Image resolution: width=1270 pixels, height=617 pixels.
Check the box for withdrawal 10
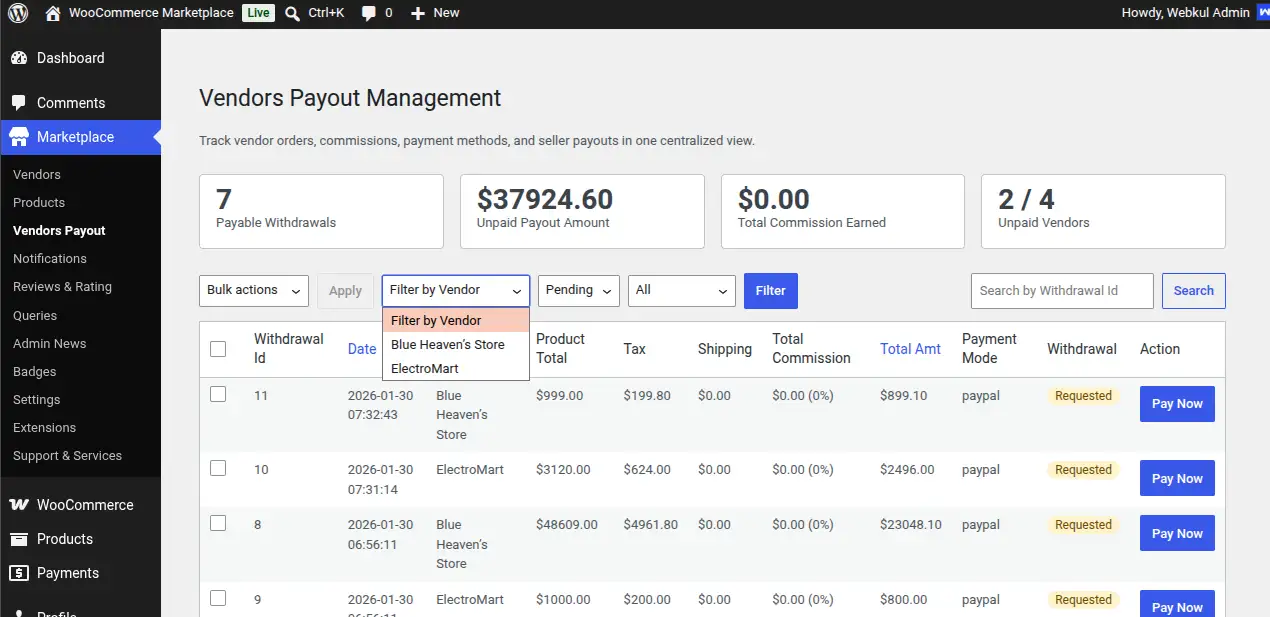pos(218,468)
